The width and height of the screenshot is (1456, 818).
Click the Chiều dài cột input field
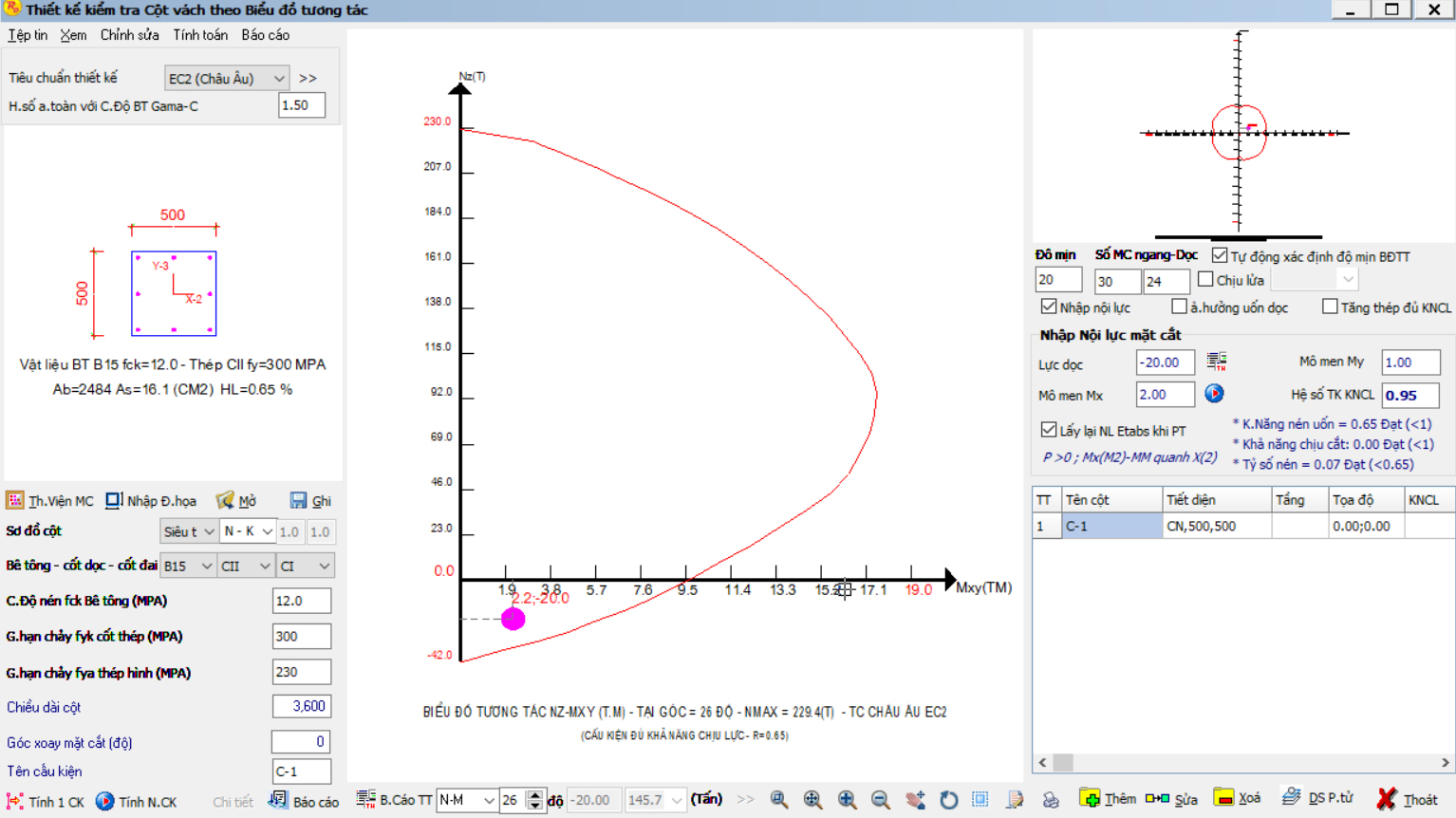tap(302, 706)
